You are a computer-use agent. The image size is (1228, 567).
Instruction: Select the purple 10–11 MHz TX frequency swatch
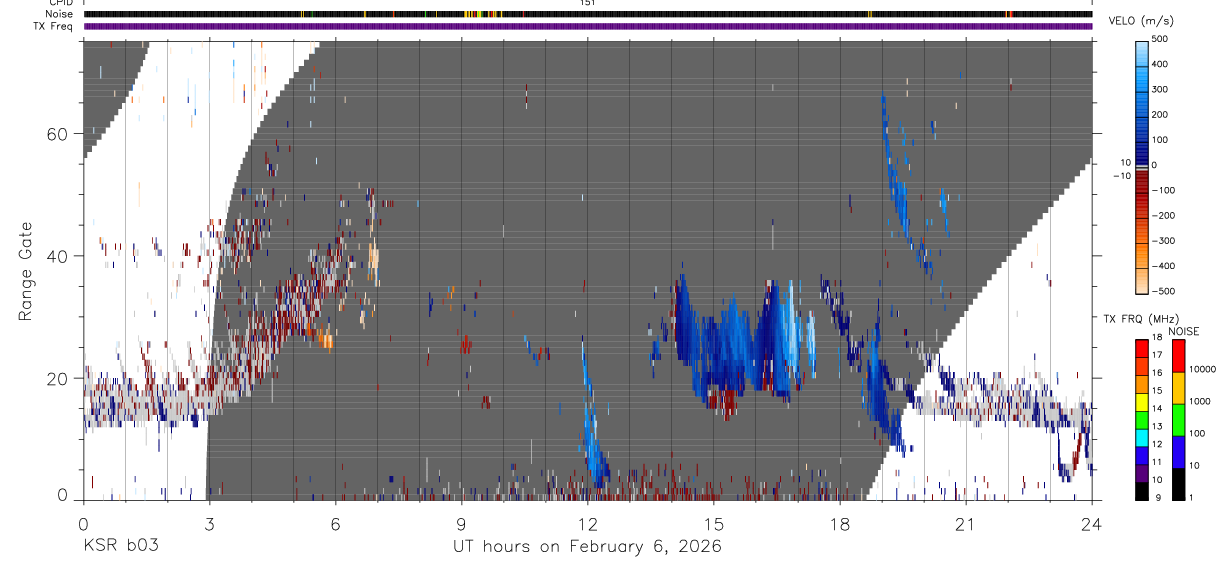(x=1141, y=473)
